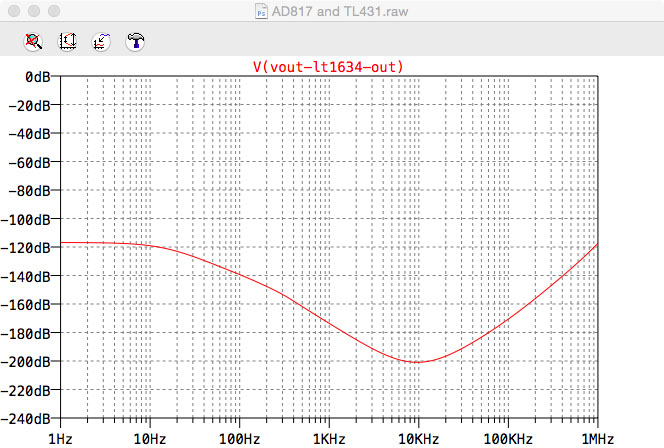Click the document icon in title bar

261,11
